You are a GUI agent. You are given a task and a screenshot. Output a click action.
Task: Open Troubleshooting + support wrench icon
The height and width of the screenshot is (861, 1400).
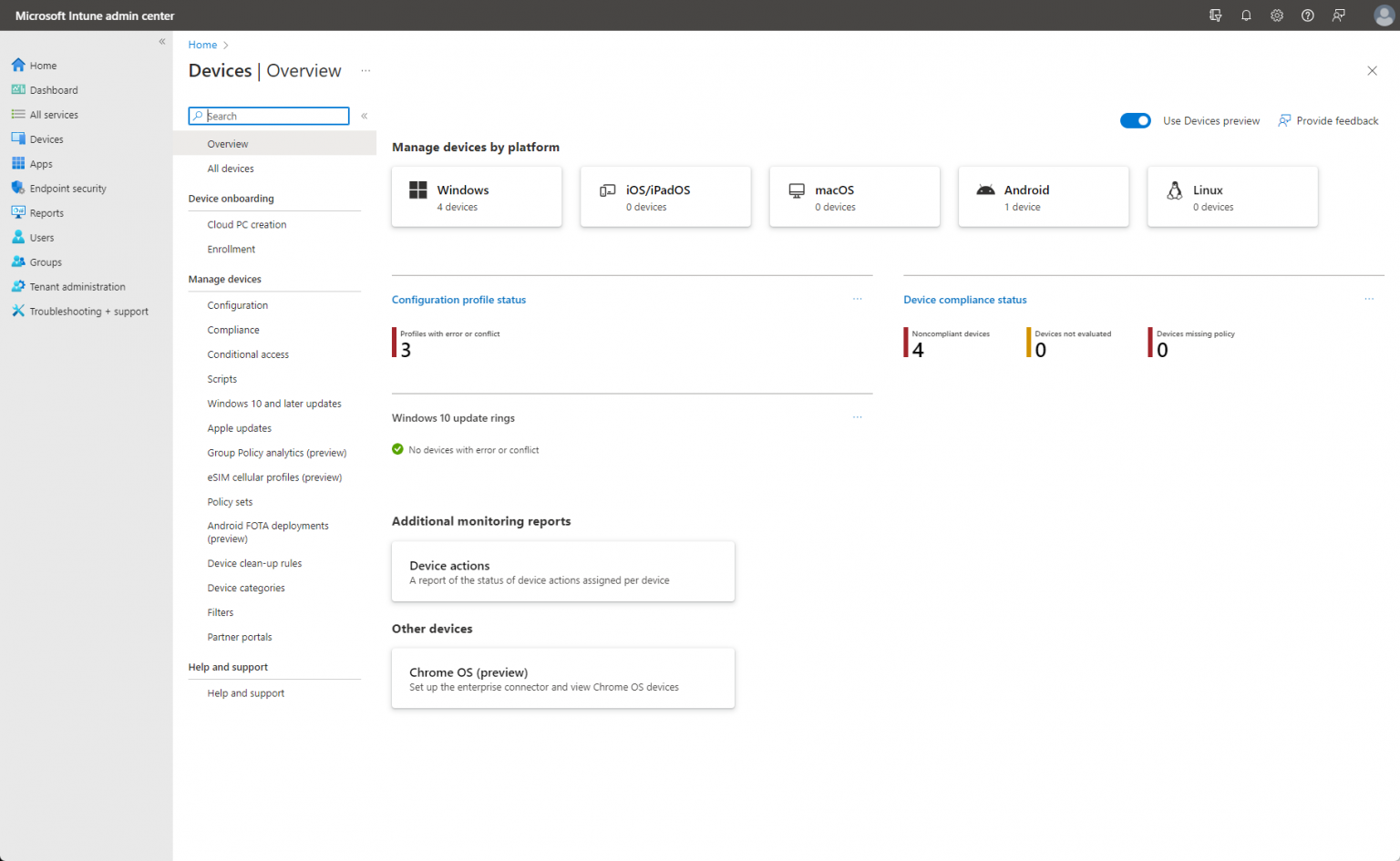18,311
